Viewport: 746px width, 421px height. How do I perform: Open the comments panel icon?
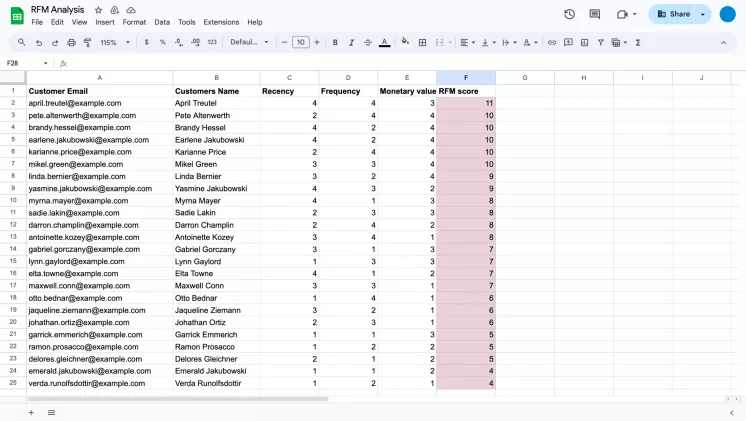pos(595,14)
